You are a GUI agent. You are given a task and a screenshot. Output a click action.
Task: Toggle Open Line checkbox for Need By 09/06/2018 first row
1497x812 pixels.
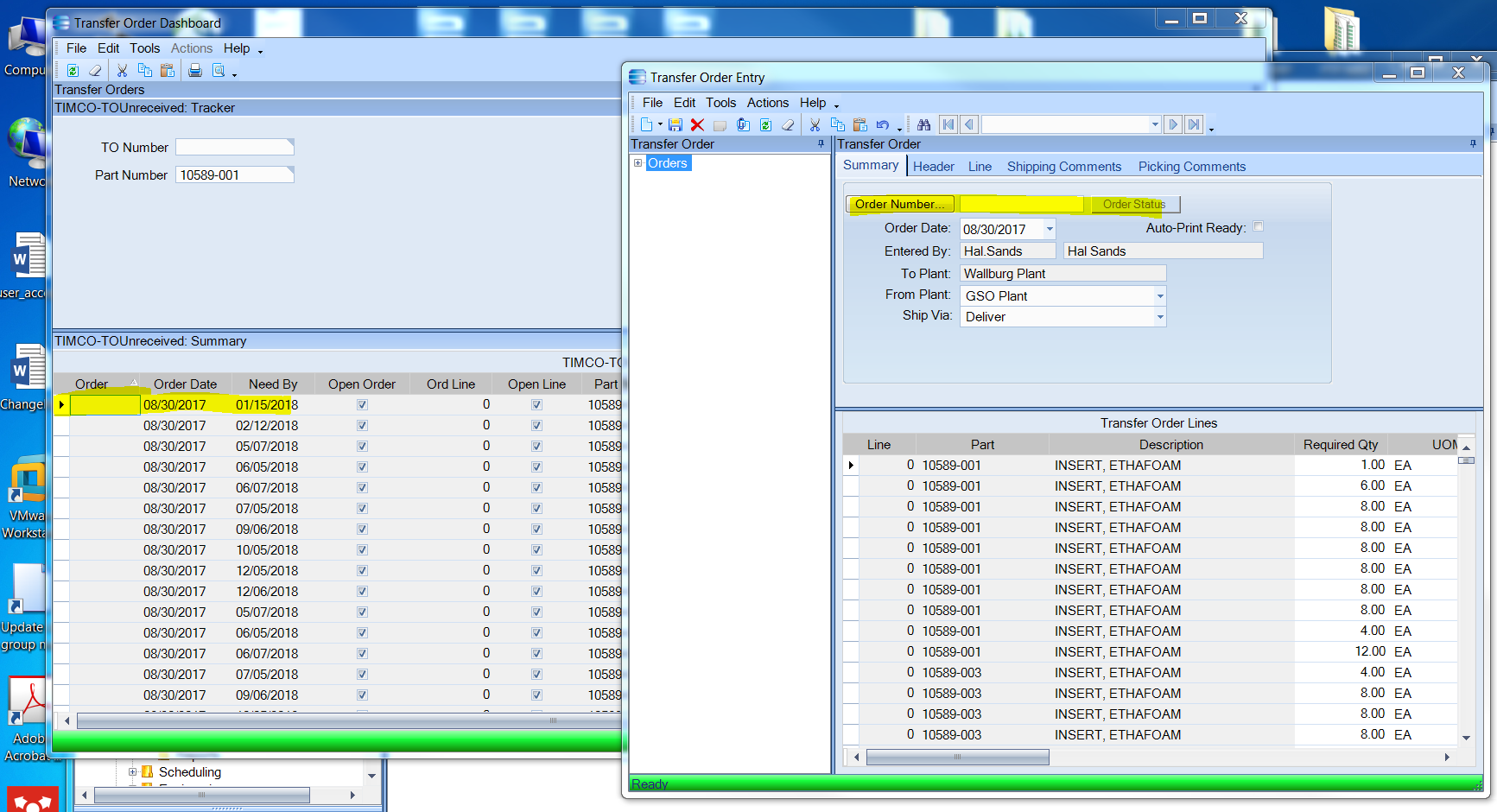coord(536,530)
